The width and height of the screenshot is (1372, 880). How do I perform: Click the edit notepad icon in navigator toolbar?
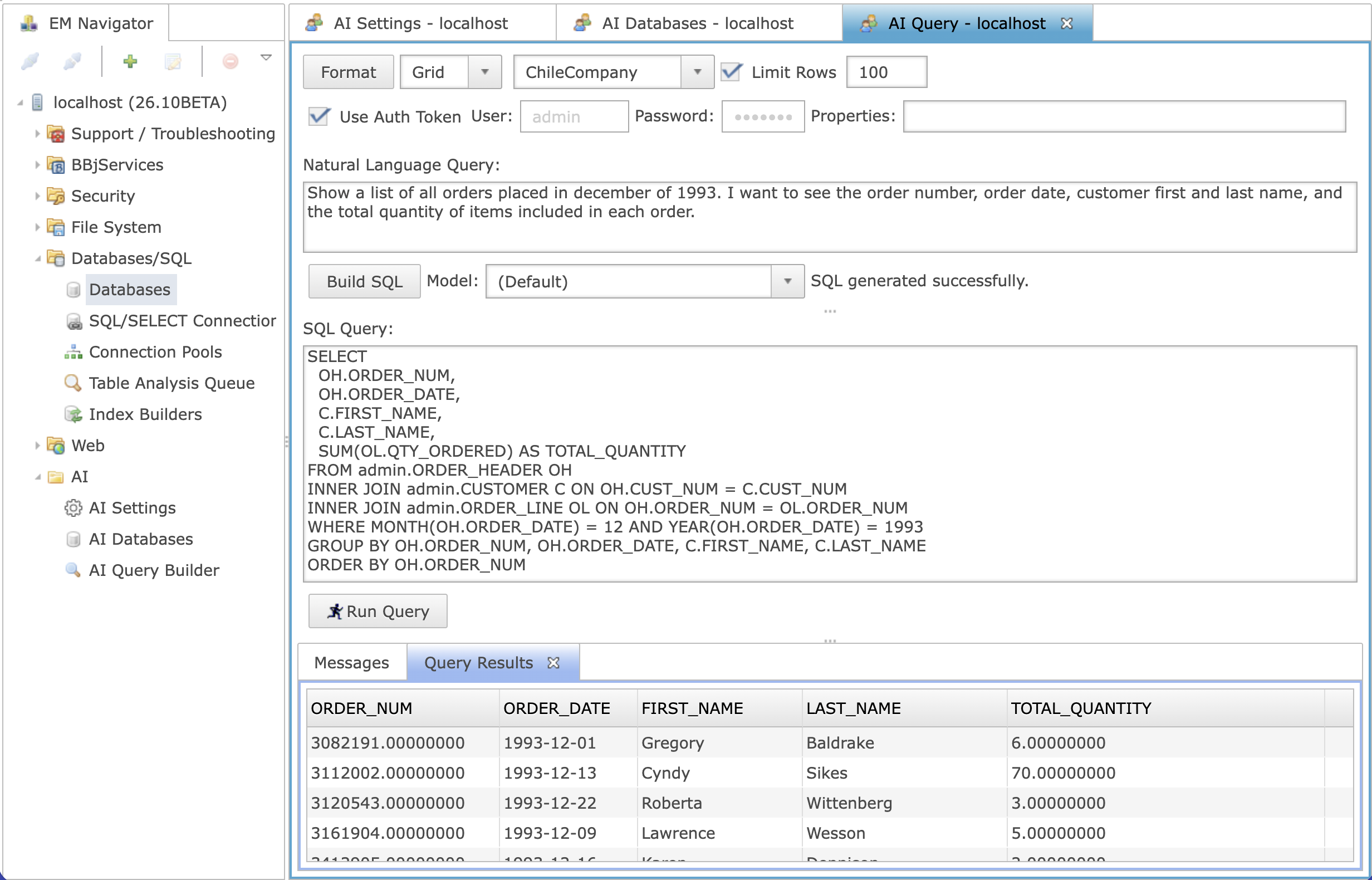[173, 61]
